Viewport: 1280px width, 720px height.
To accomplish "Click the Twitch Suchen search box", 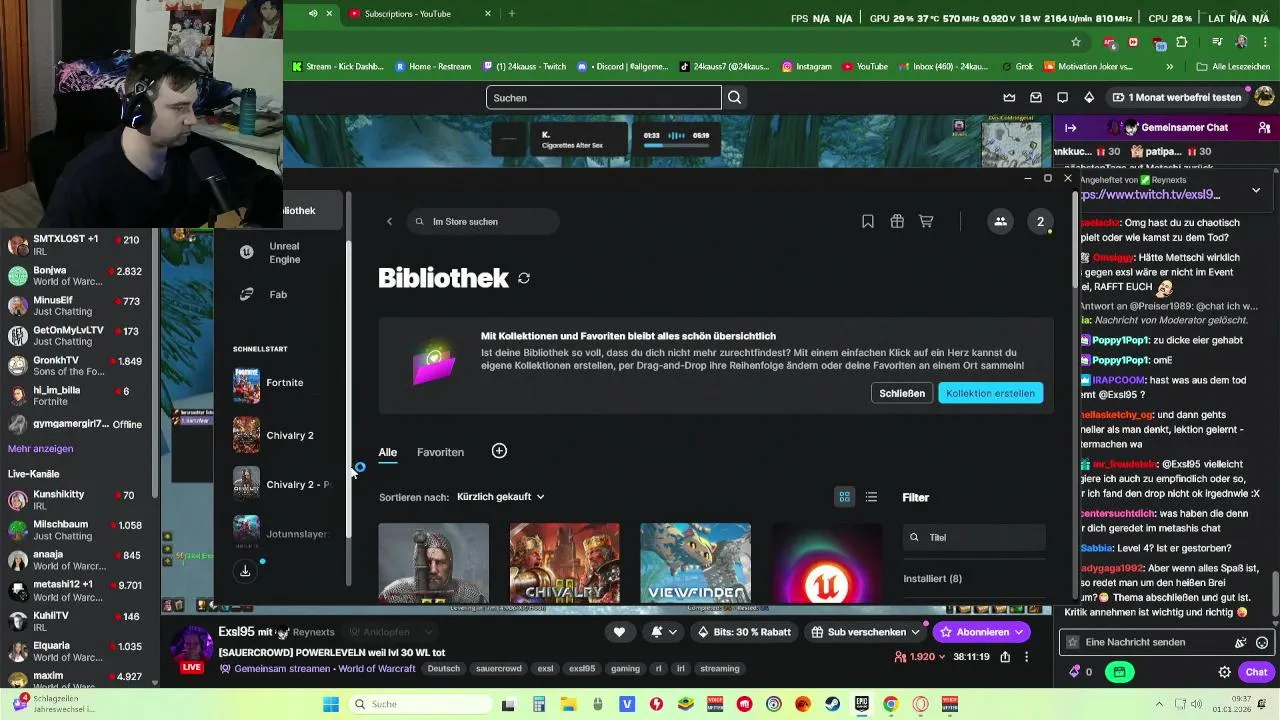I will tap(603, 97).
